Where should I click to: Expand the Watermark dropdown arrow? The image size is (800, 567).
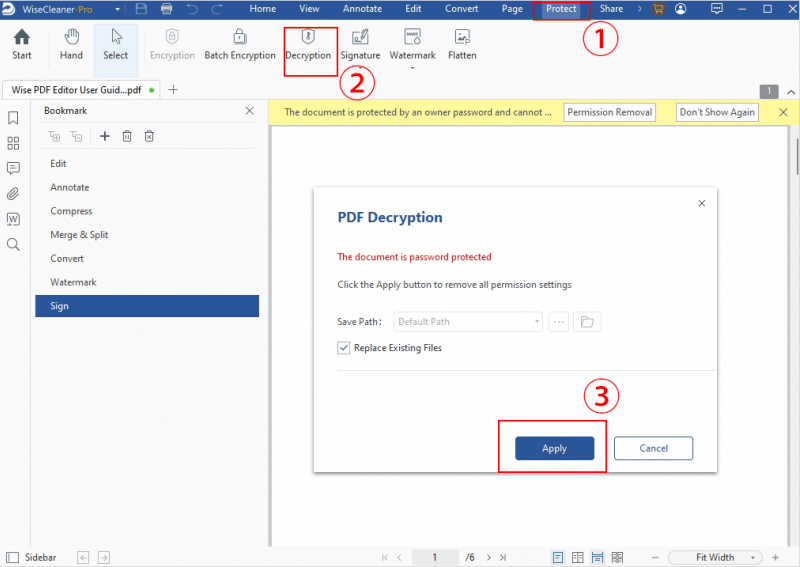point(412,68)
